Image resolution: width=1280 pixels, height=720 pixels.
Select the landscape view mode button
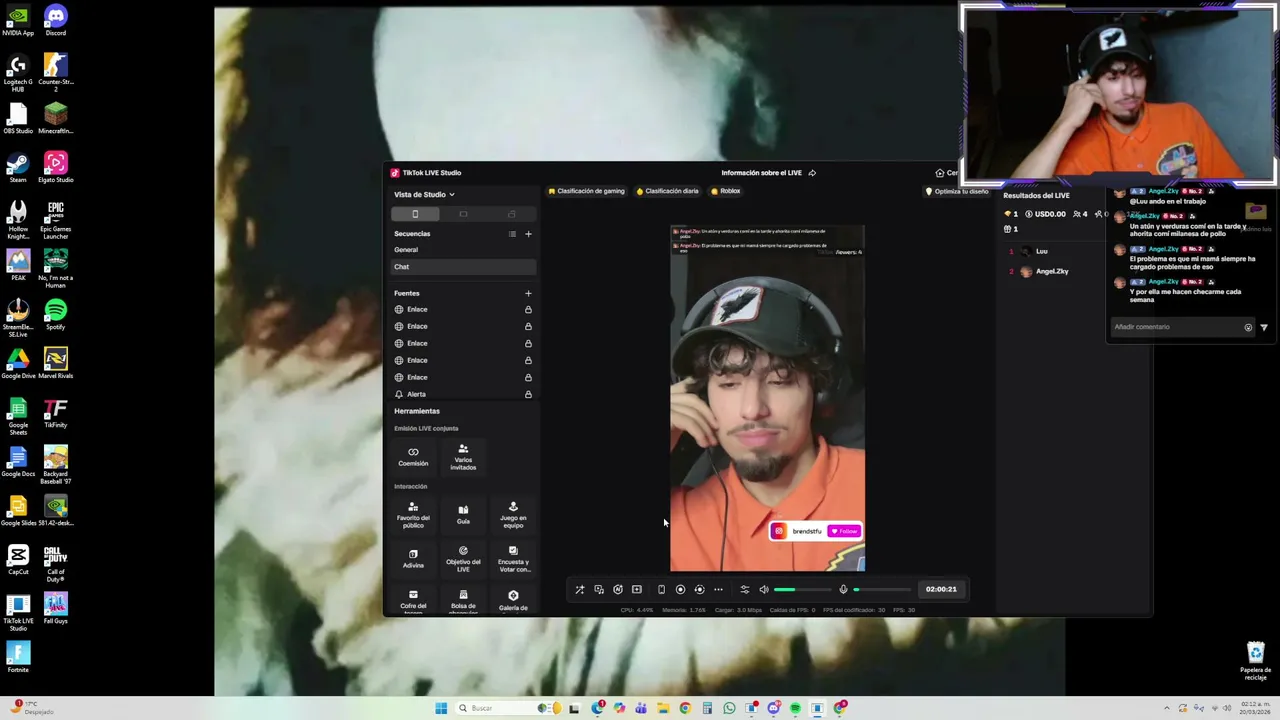click(463, 214)
